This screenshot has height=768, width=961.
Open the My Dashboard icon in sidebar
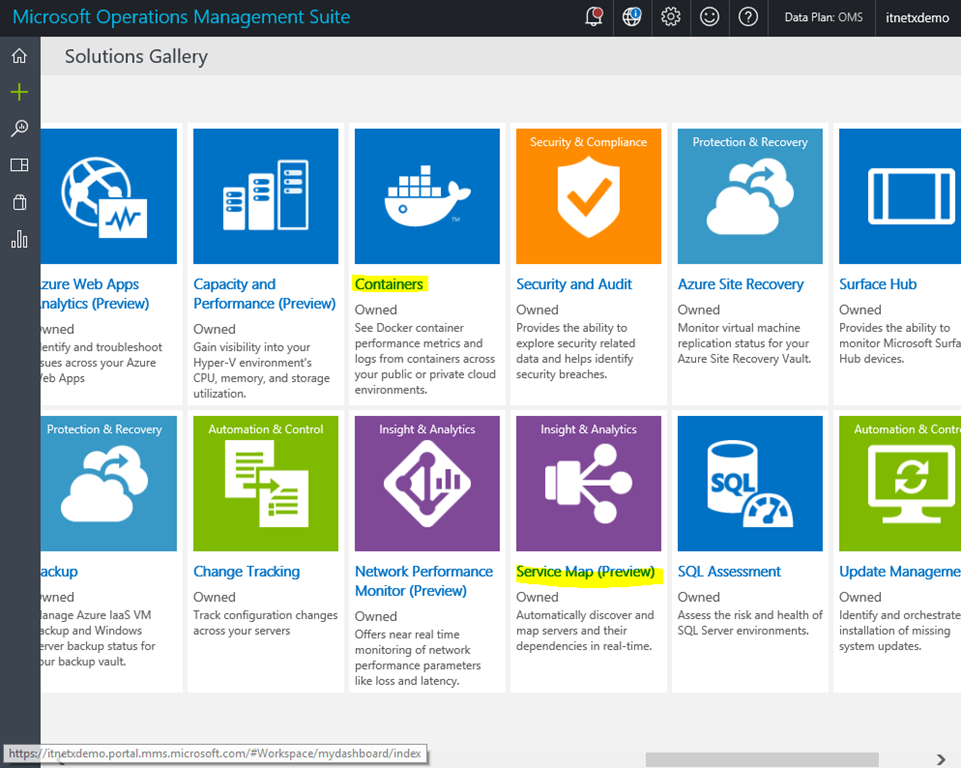point(19,165)
